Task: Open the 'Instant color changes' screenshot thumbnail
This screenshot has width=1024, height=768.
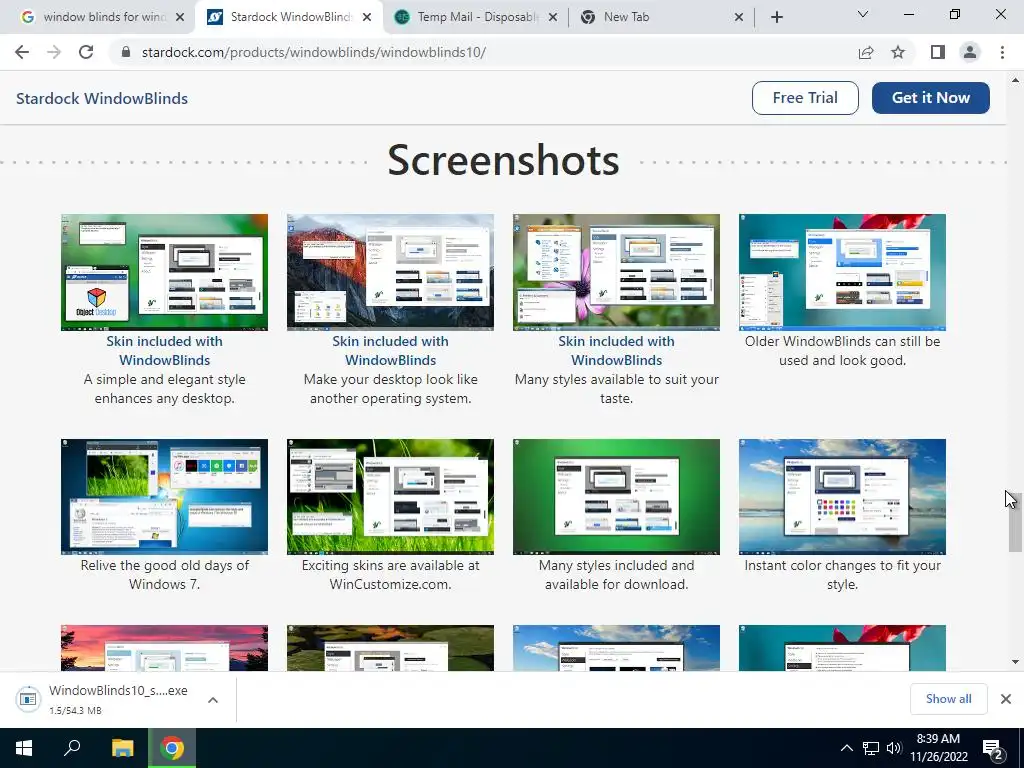Action: tap(842, 496)
